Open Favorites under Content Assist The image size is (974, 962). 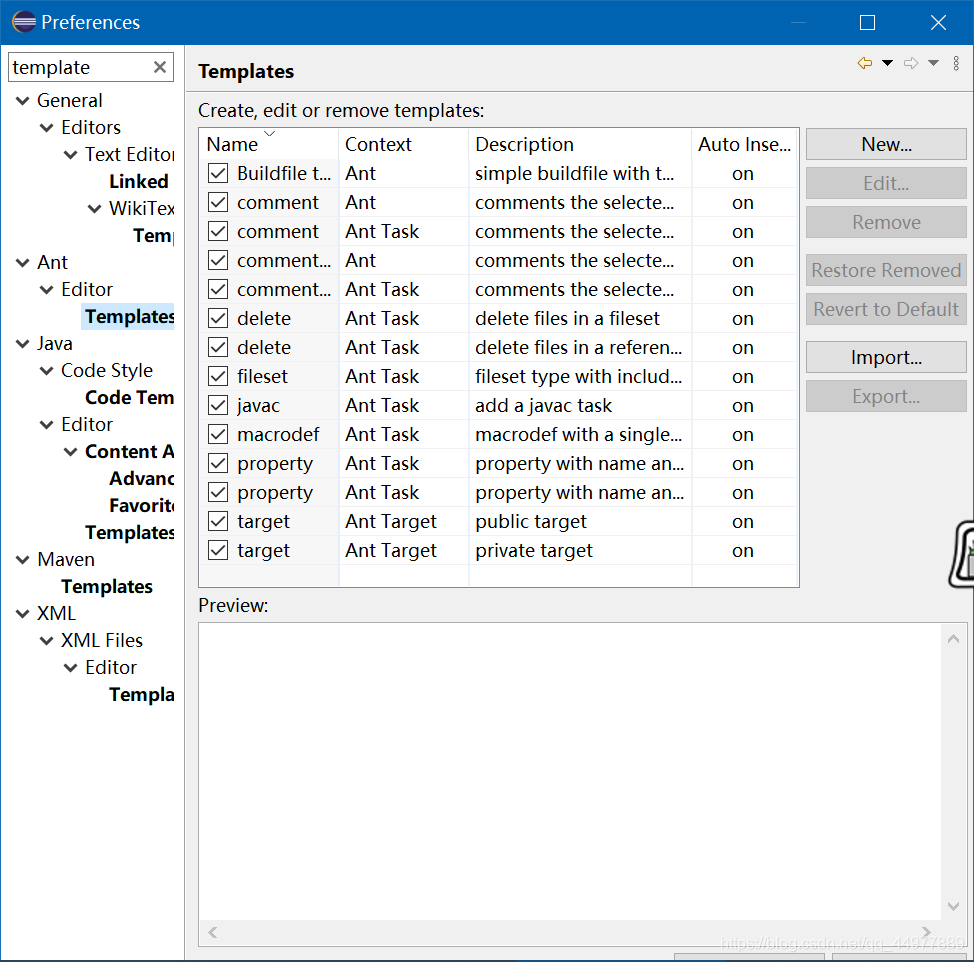click(x=142, y=506)
